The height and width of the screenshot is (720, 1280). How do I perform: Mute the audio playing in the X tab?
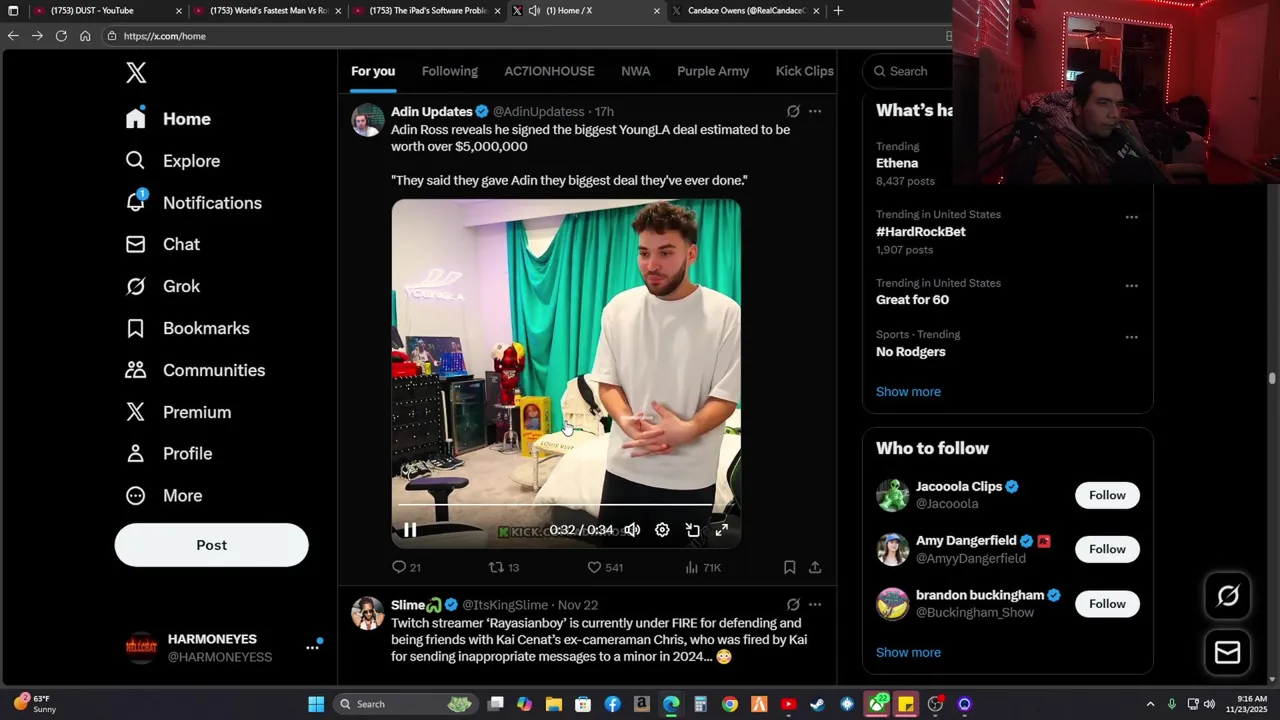point(534,11)
